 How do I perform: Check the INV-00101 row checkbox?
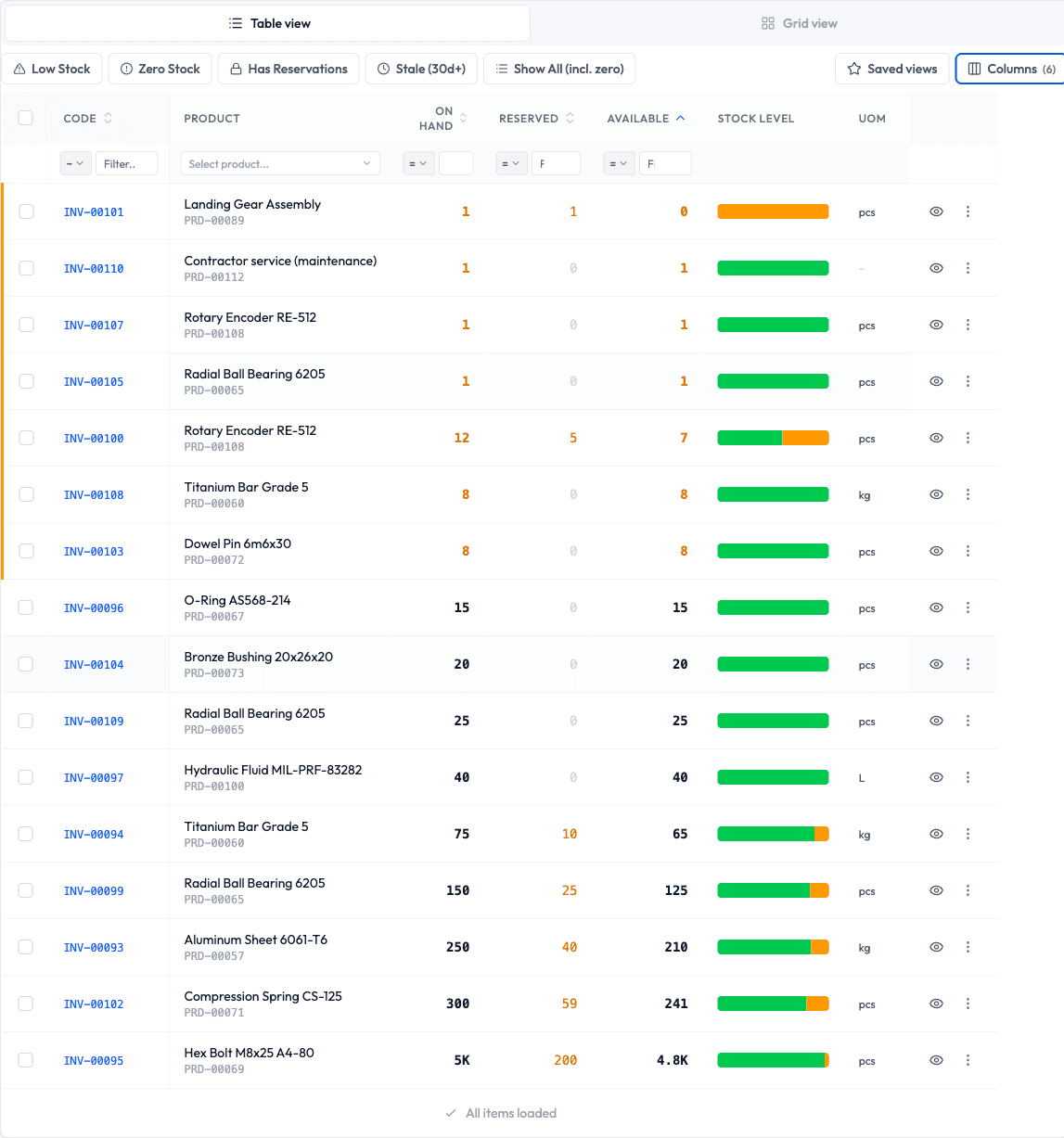[x=26, y=211]
